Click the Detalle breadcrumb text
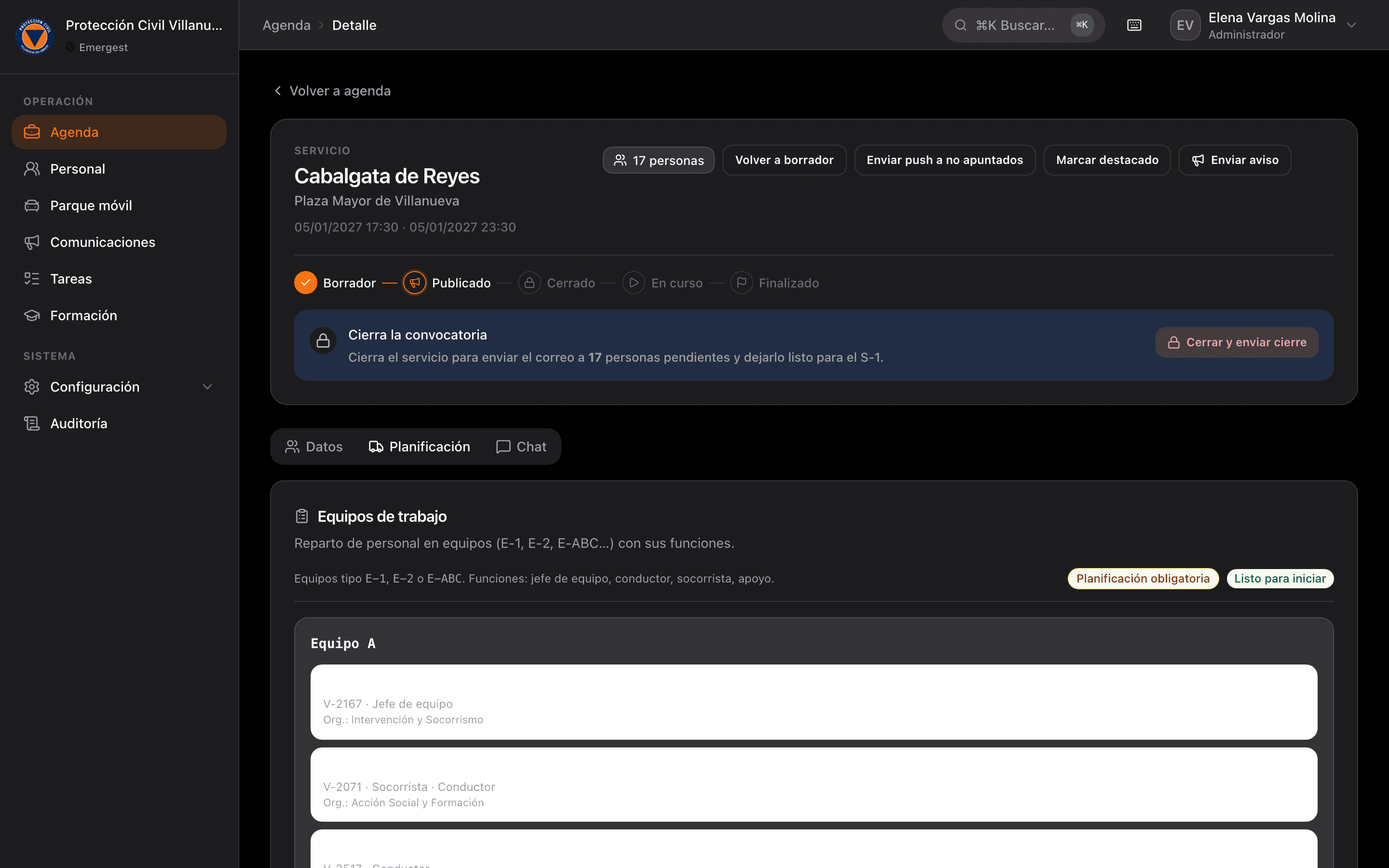 pos(354,25)
